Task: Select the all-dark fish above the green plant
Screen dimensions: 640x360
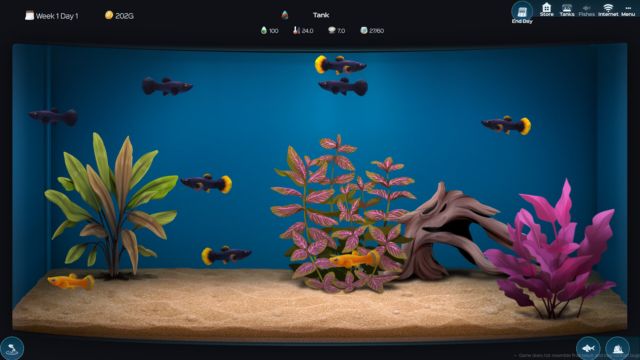Action: click(167, 86)
